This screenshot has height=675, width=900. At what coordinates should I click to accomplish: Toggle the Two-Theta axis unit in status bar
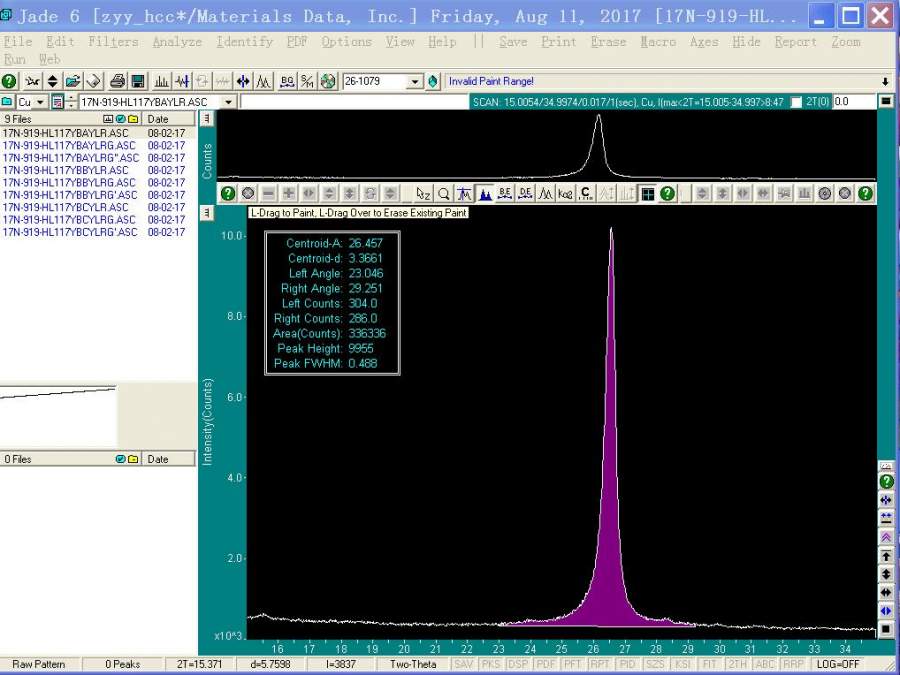(413, 664)
